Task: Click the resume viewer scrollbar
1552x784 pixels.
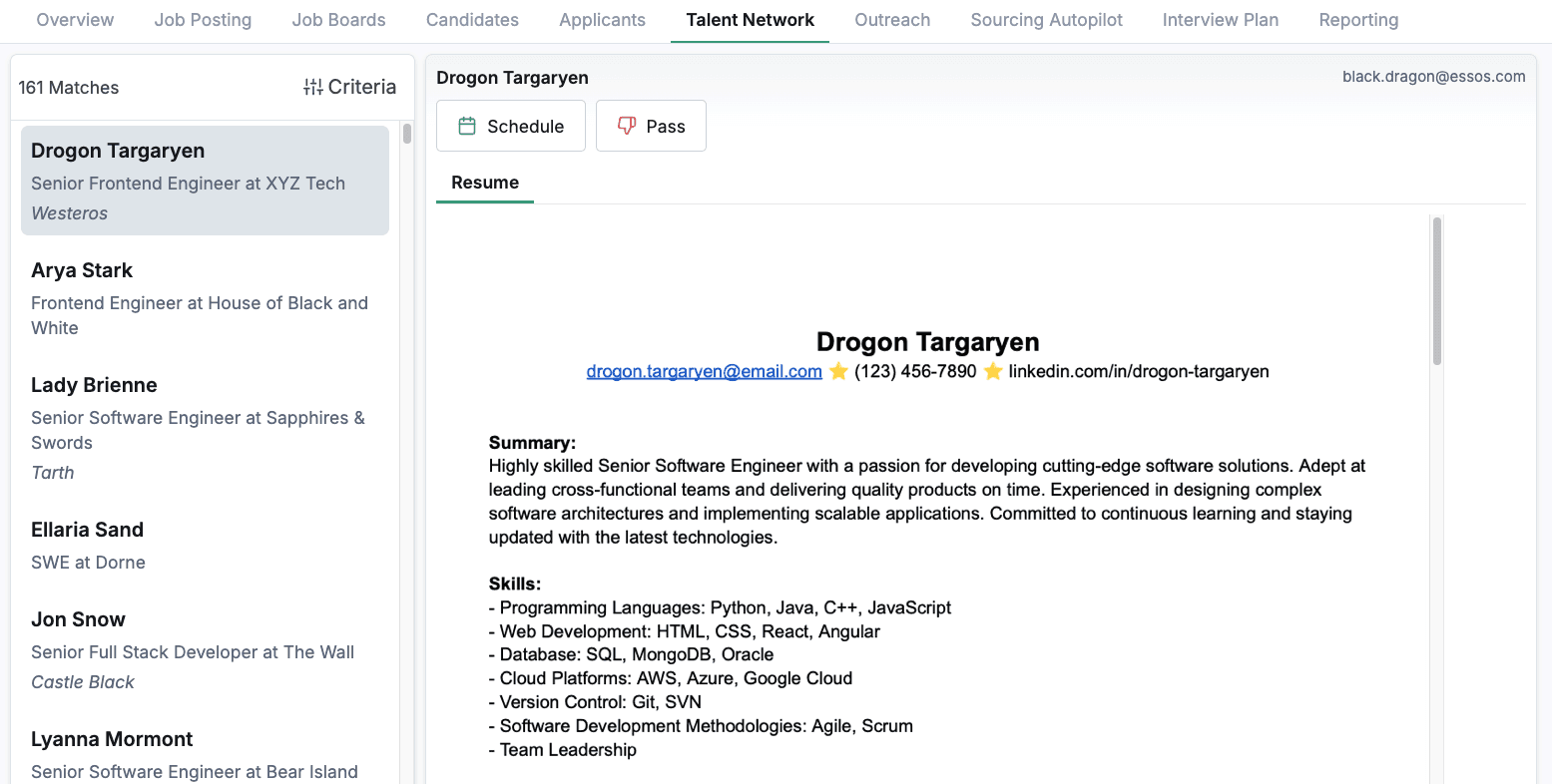Action: point(1436,291)
